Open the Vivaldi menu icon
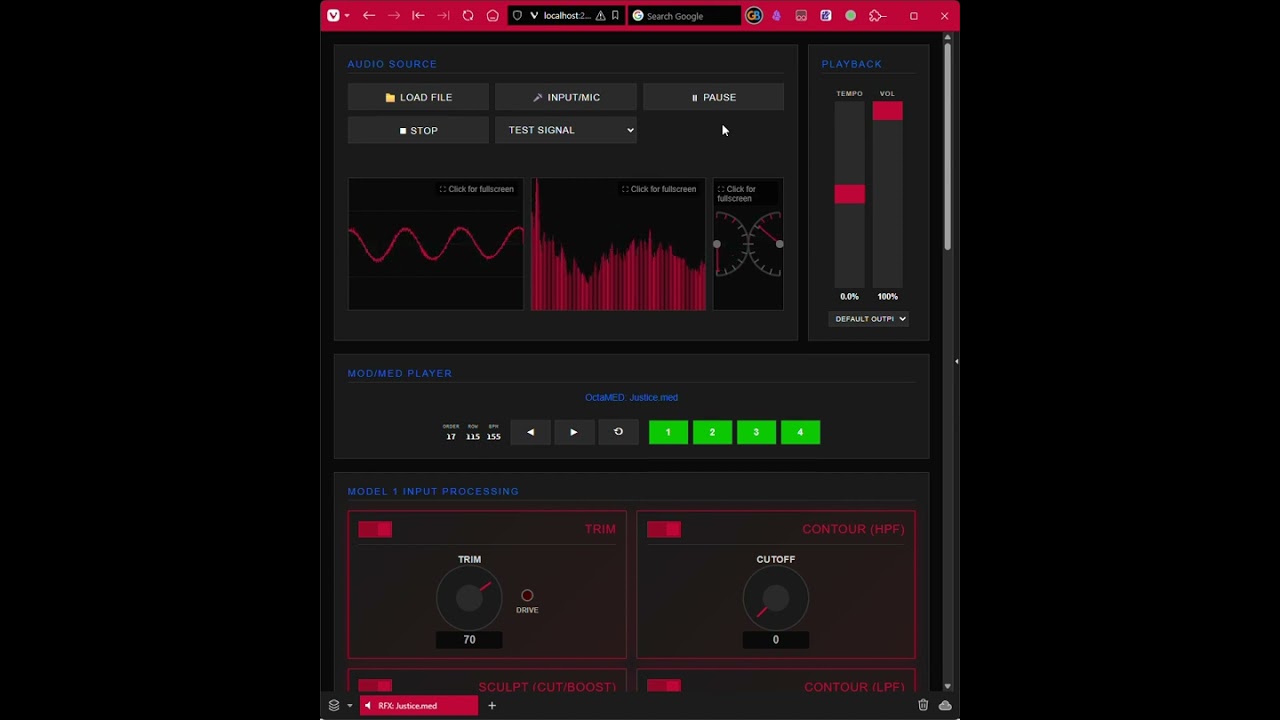This screenshot has height=720, width=1280. point(333,15)
